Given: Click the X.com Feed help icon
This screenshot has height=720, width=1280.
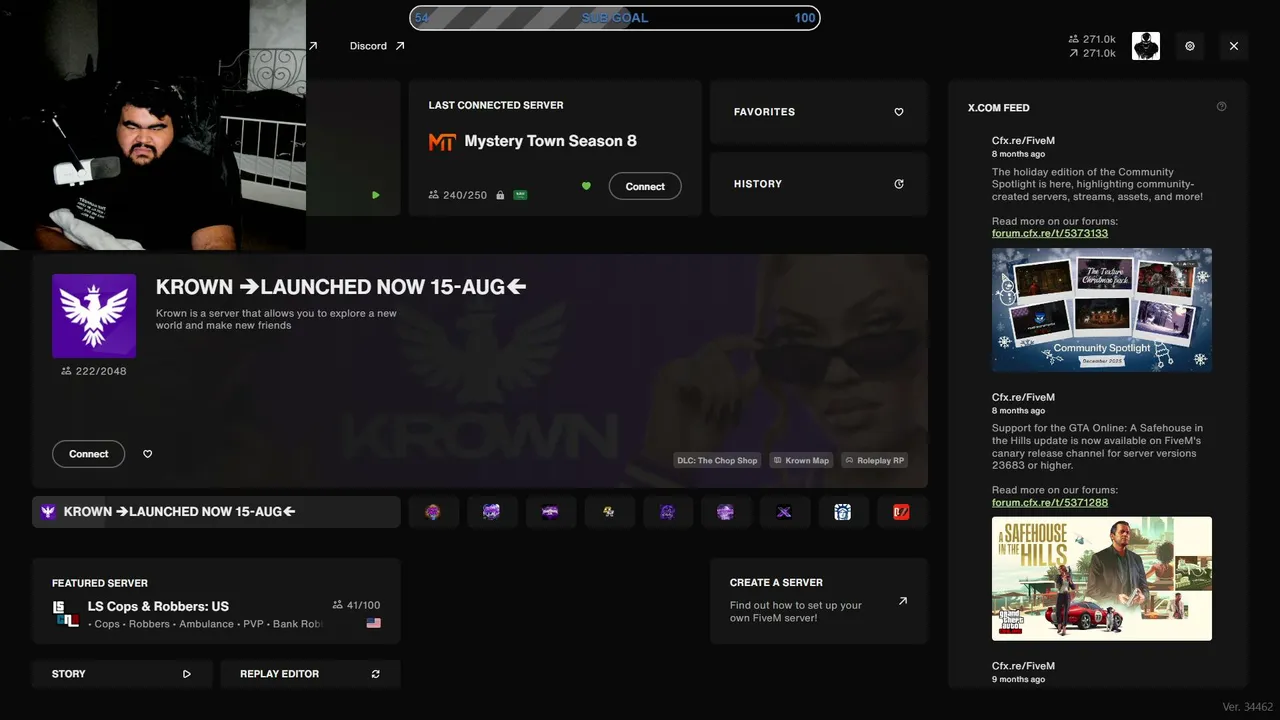Looking at the screenshot, I should click(1221, 107).
